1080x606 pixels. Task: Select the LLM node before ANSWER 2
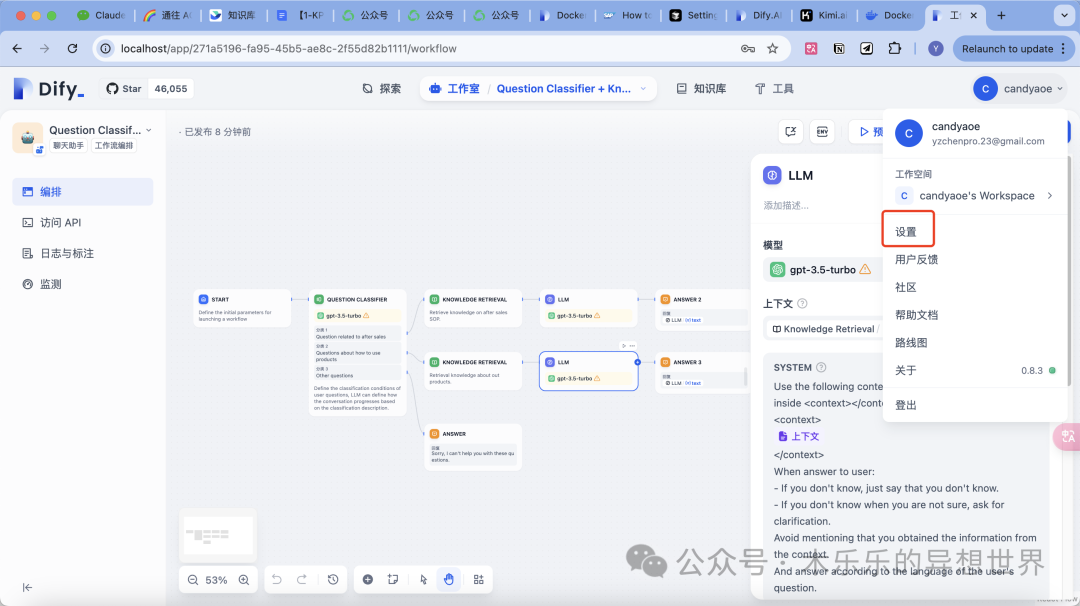point(588,308)
